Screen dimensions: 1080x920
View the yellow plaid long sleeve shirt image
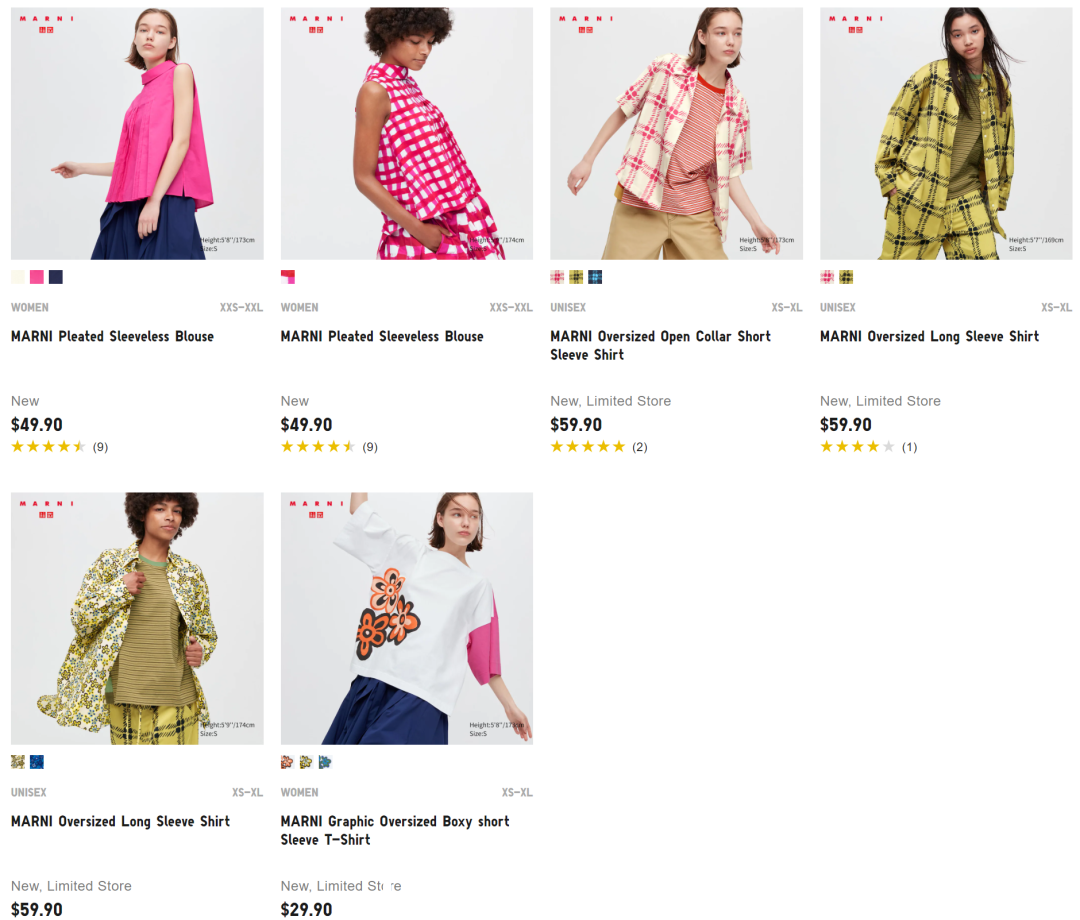coord(946,134)
